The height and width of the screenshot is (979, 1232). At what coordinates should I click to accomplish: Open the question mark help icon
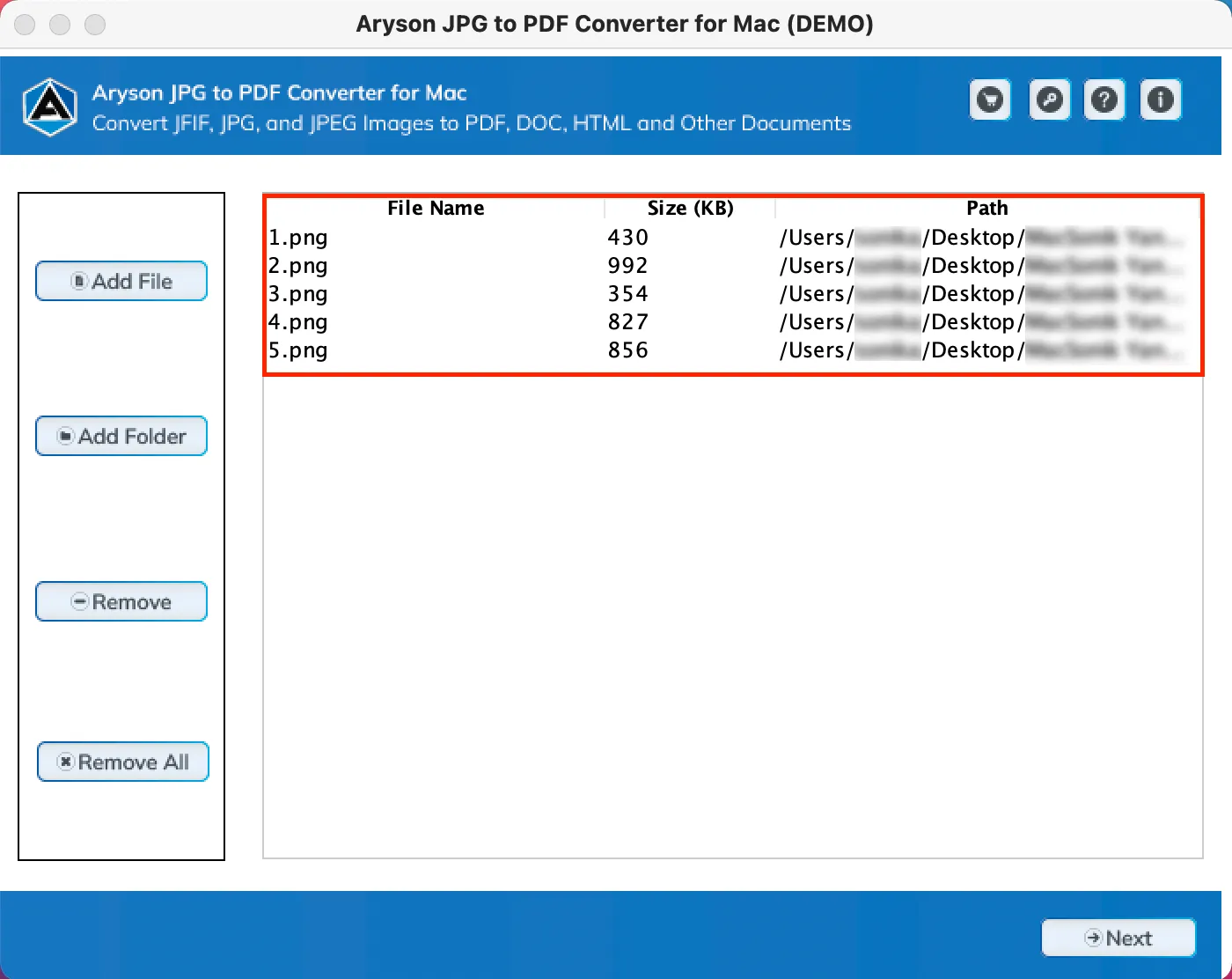pos(1104,99)
